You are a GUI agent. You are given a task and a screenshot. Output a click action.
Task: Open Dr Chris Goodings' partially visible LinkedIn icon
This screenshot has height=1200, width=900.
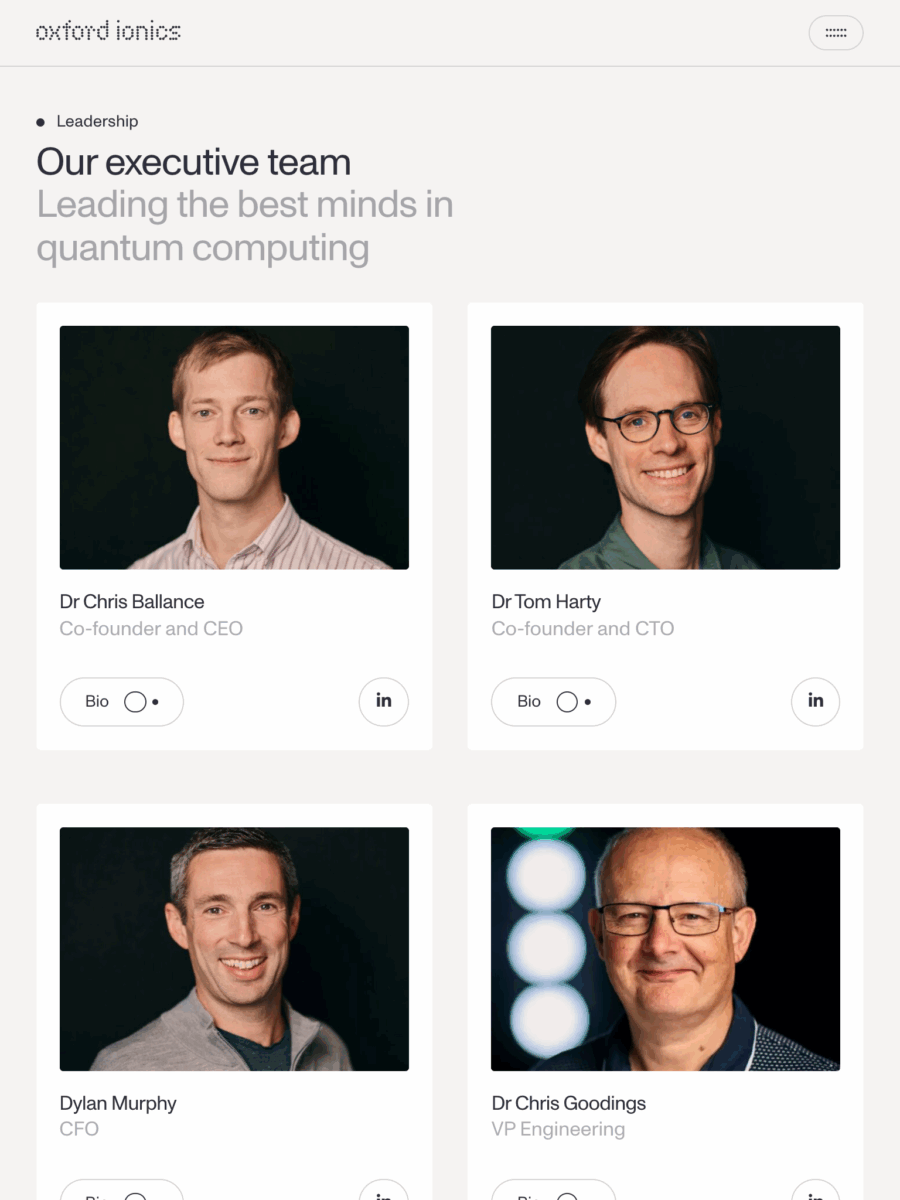(x=815, y=1190)
